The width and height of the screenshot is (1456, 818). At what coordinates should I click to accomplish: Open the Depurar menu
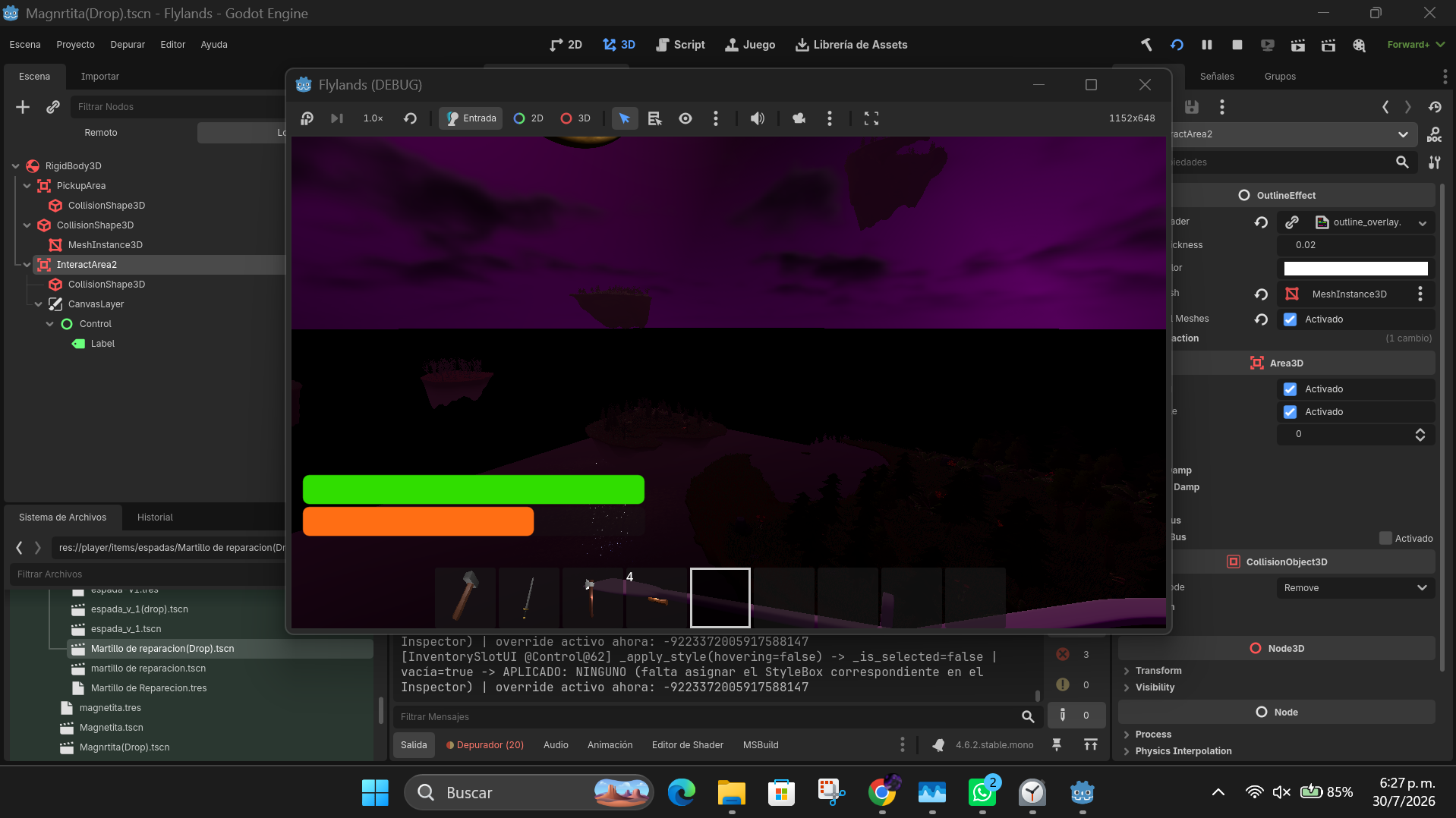coord(128,45)
